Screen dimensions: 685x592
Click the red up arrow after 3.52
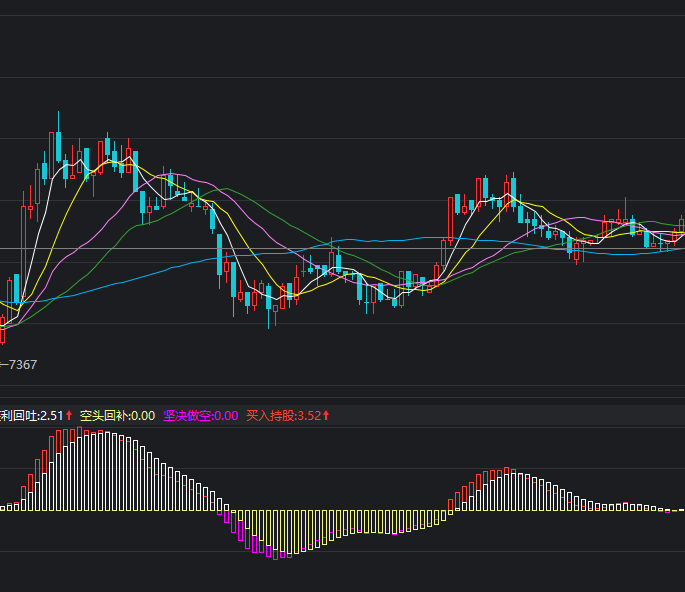326,415
